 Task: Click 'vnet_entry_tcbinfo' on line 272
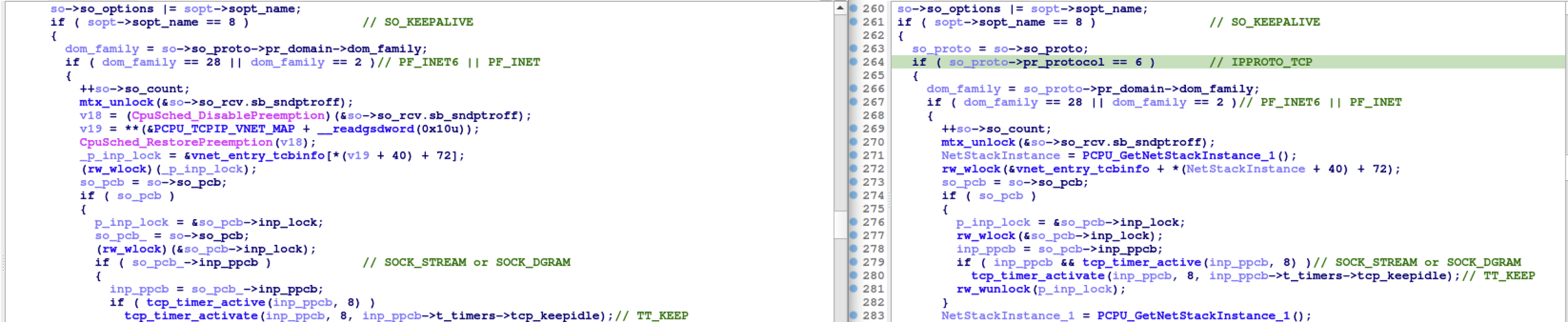click(x=1083, y=169)
